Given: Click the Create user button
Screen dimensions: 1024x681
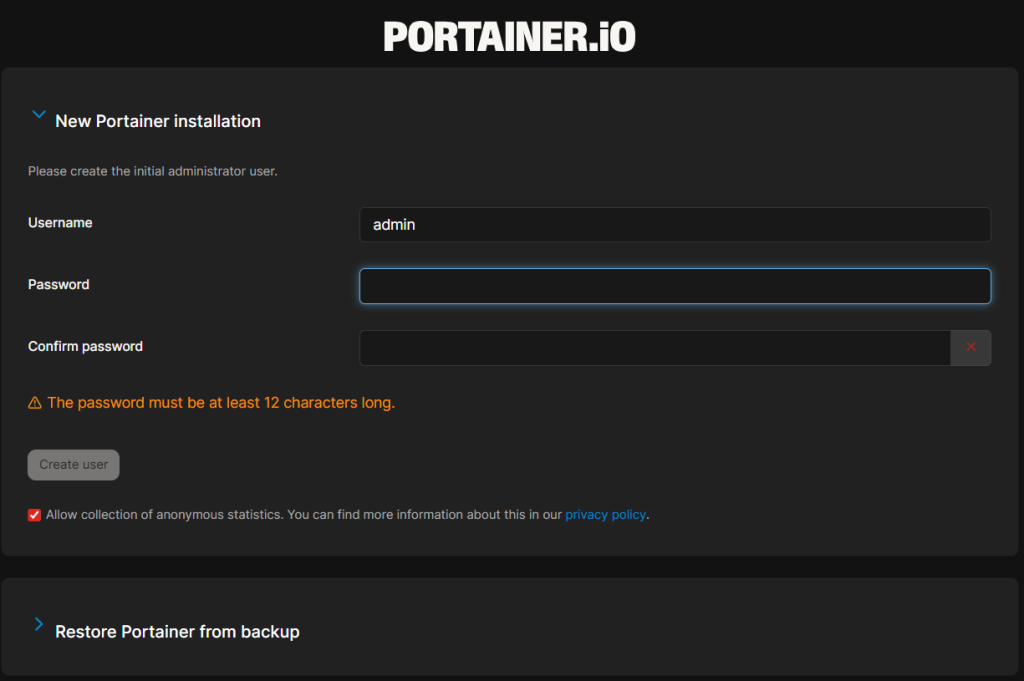Looking at the screenshot, I should point(73,465).
